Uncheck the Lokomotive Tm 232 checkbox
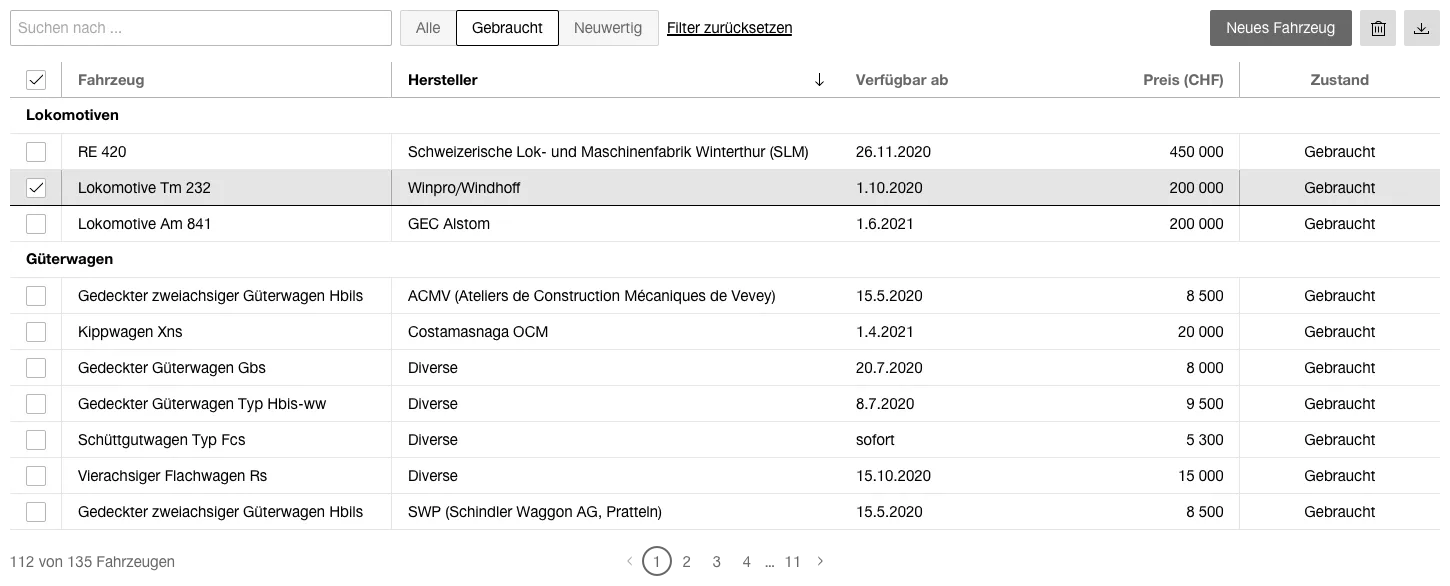 pos(36,188)
